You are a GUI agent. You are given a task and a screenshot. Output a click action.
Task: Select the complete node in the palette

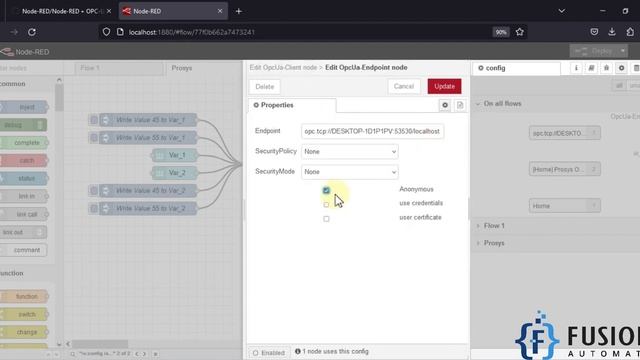(24, 143)
